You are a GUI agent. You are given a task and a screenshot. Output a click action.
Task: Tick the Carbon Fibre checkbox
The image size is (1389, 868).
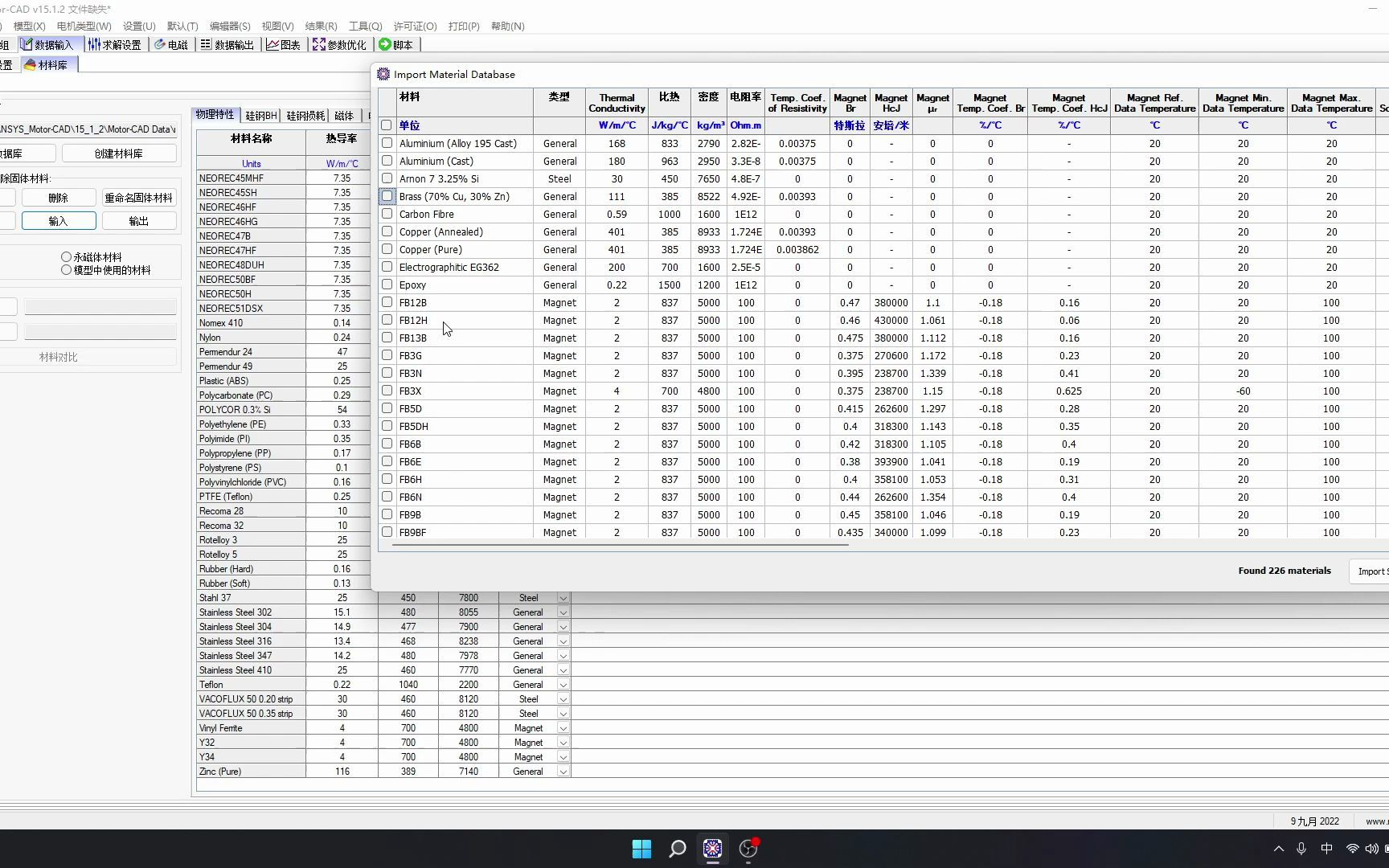coord(387,214)
